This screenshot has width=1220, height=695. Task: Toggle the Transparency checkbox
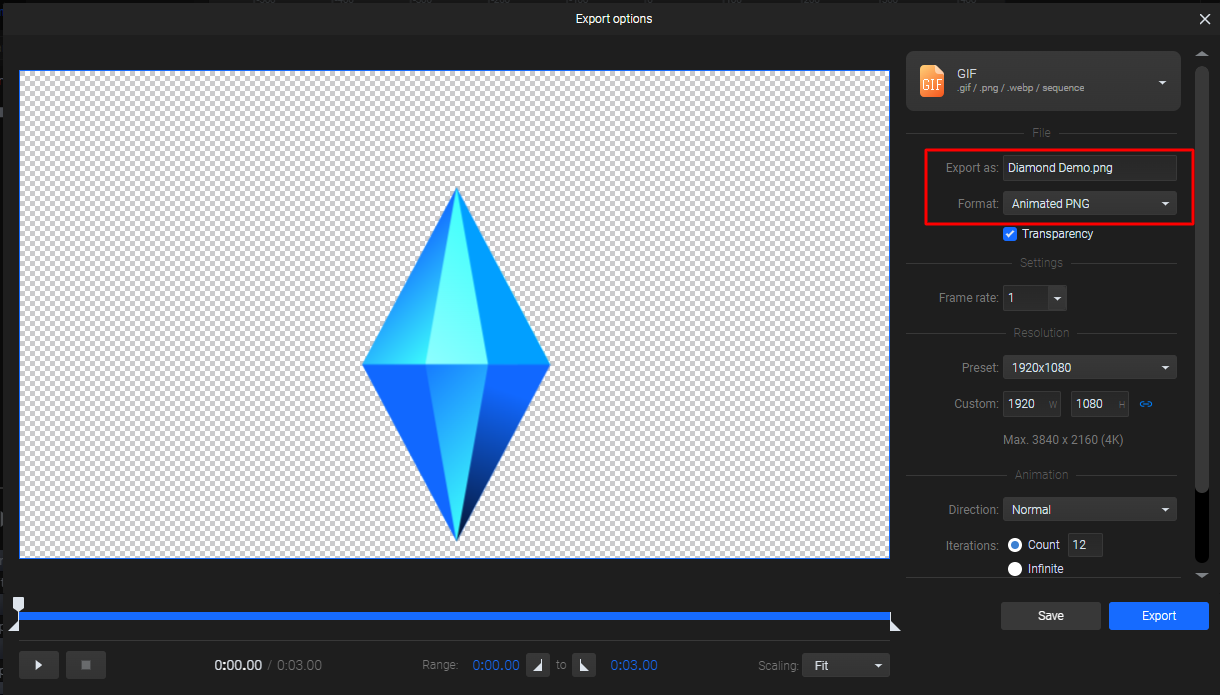pyautogui.click(x=1010, y=234)
